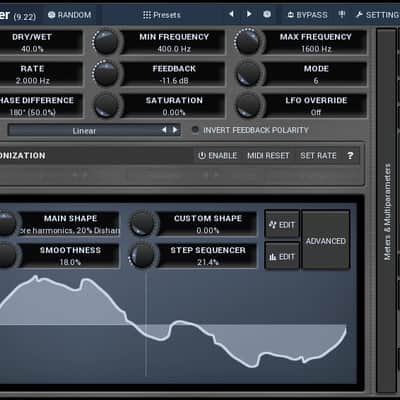Toggle the Bypass button
The image size is (400, 400).
point(307,15)
